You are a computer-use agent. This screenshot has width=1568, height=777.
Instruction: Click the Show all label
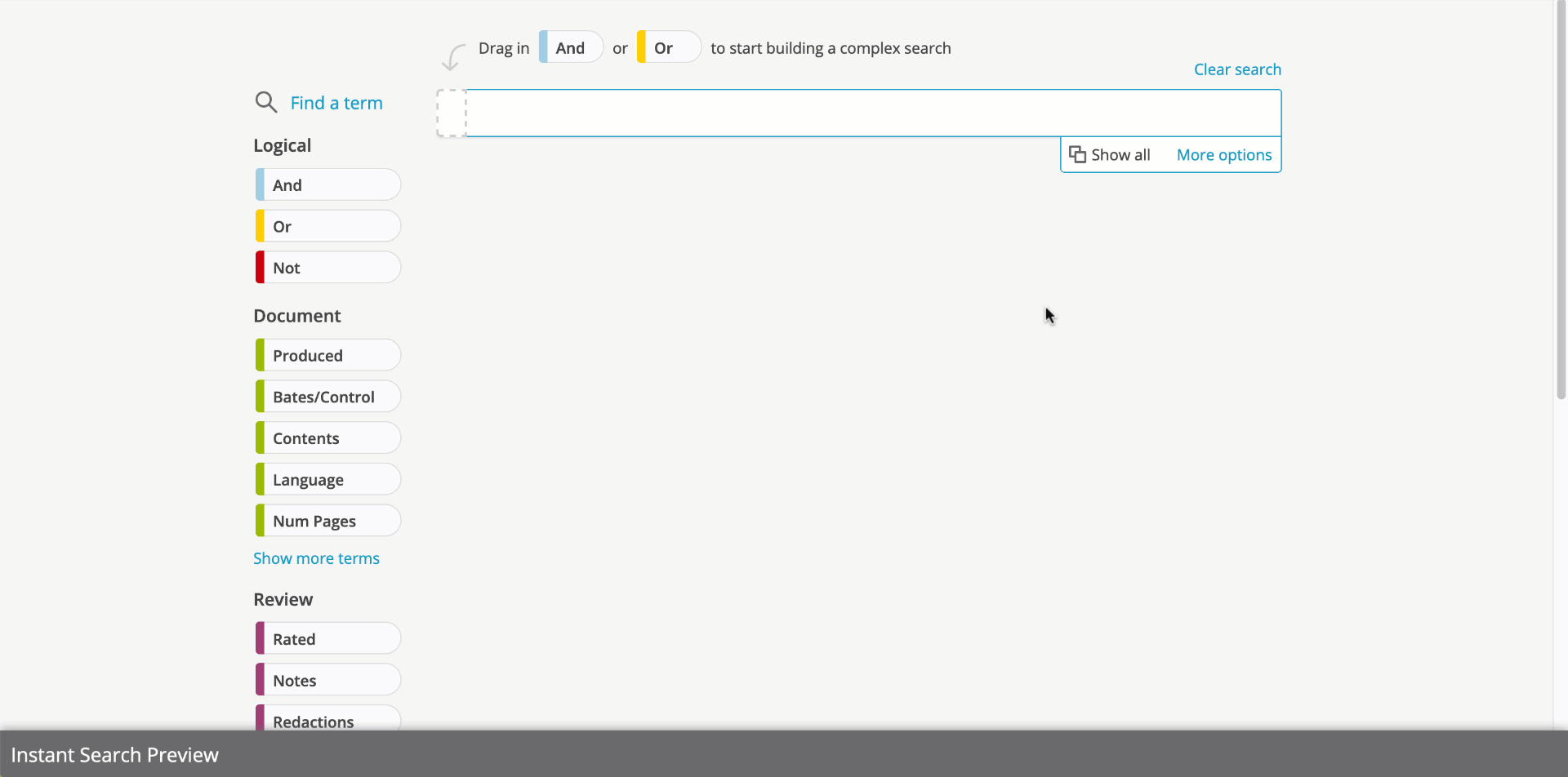tap(1120, 155)
